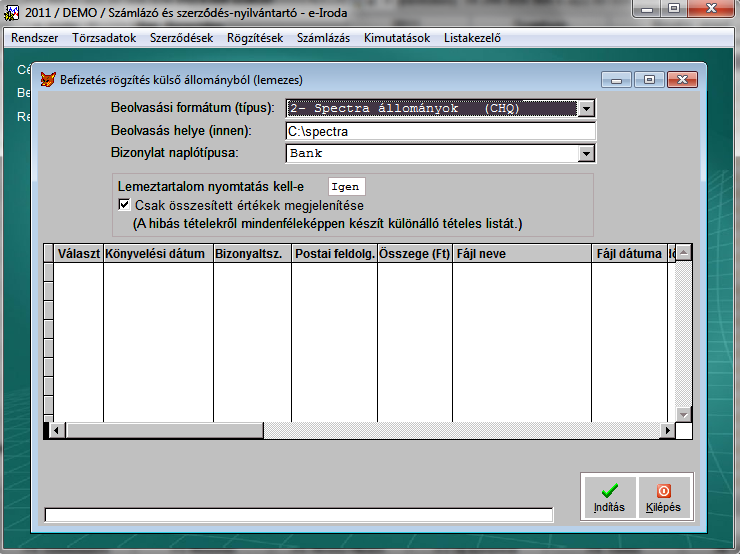Click the 'Összege (Ft)' column header
This screenshot has height=554, width=740.
click(x=415, y=254)
